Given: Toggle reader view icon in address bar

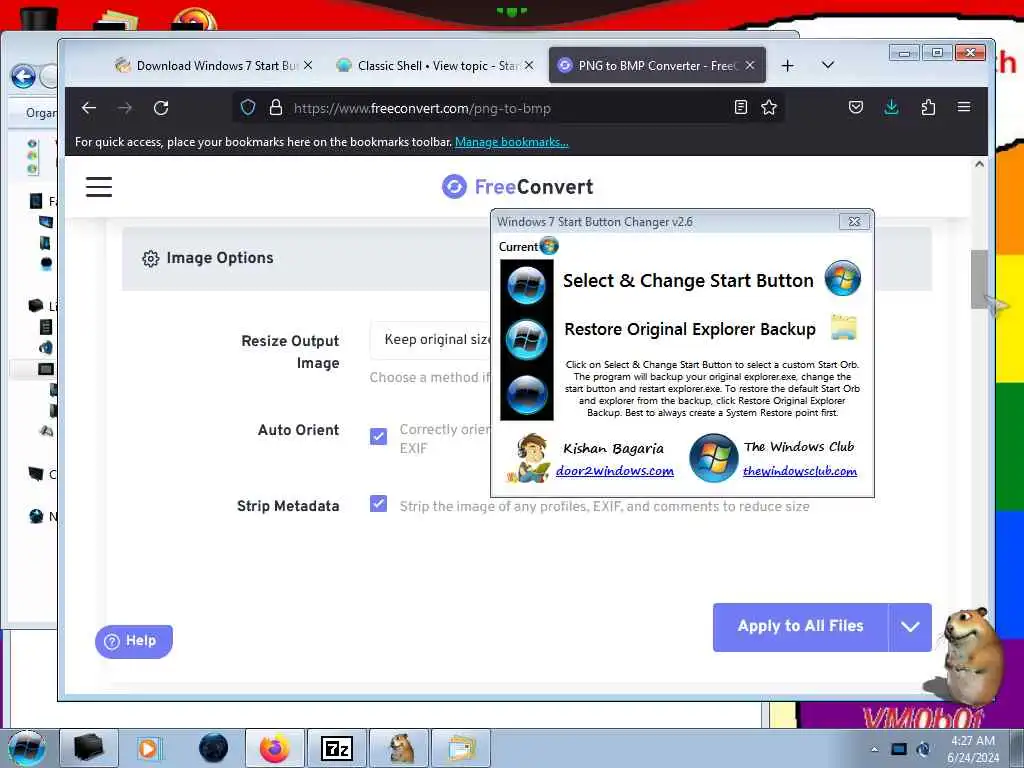Looking at the screenshot, I should [741, 107].
